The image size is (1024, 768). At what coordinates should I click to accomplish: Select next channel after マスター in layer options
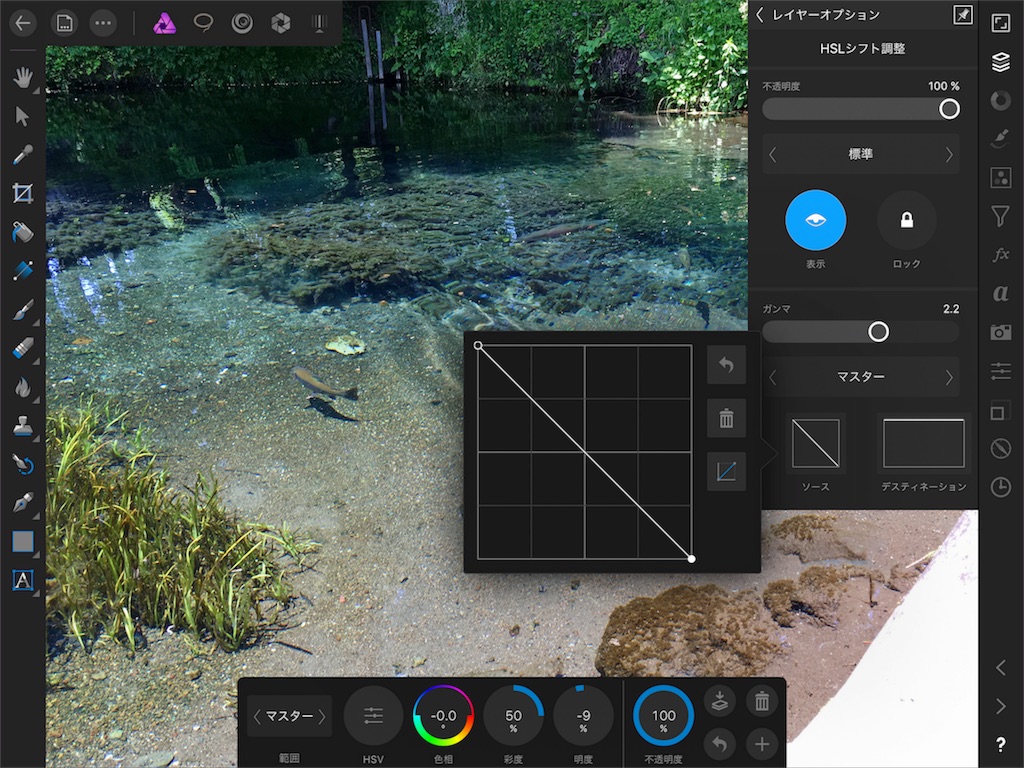[x=949, y=377]
